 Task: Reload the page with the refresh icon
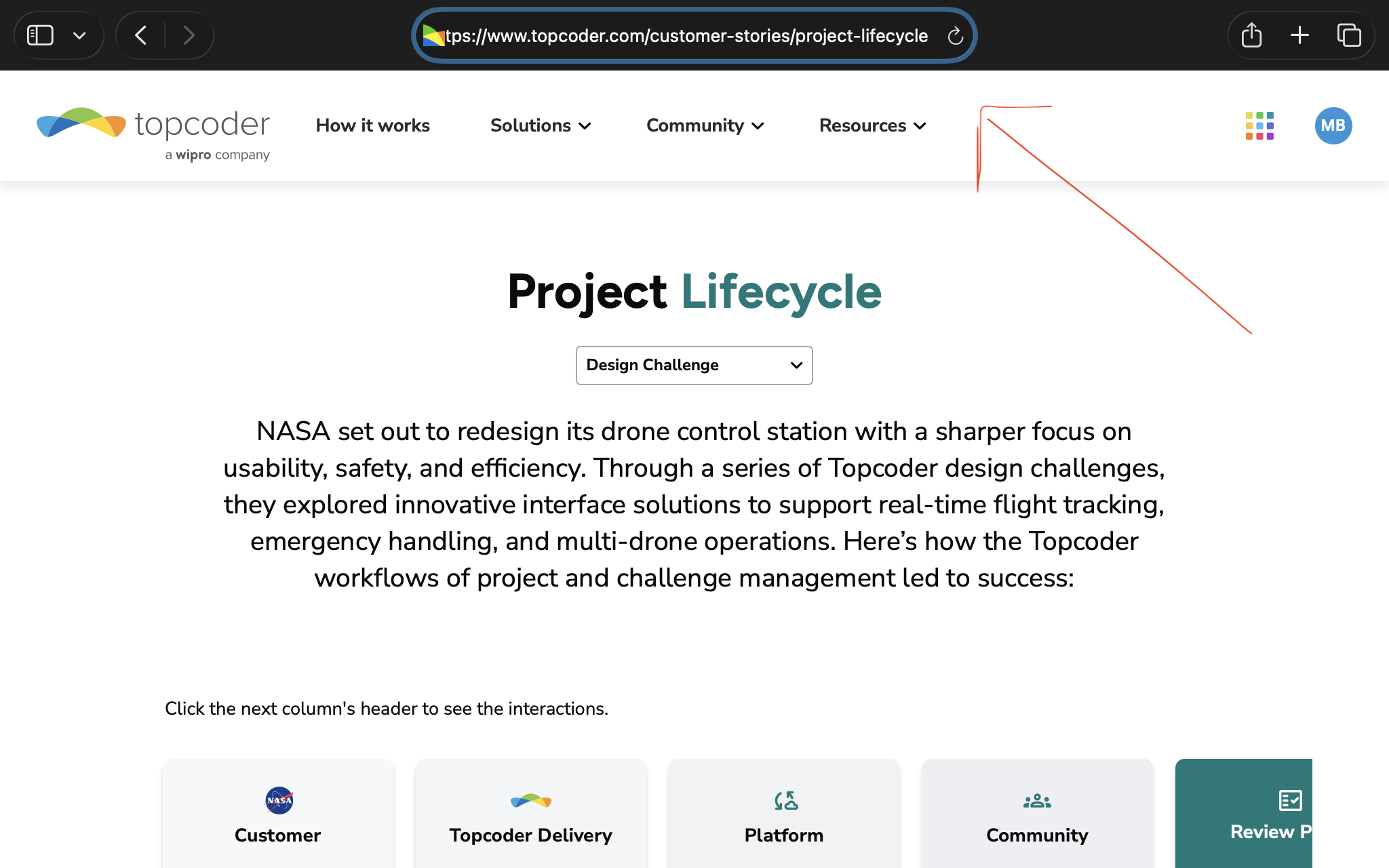point(955,36)
